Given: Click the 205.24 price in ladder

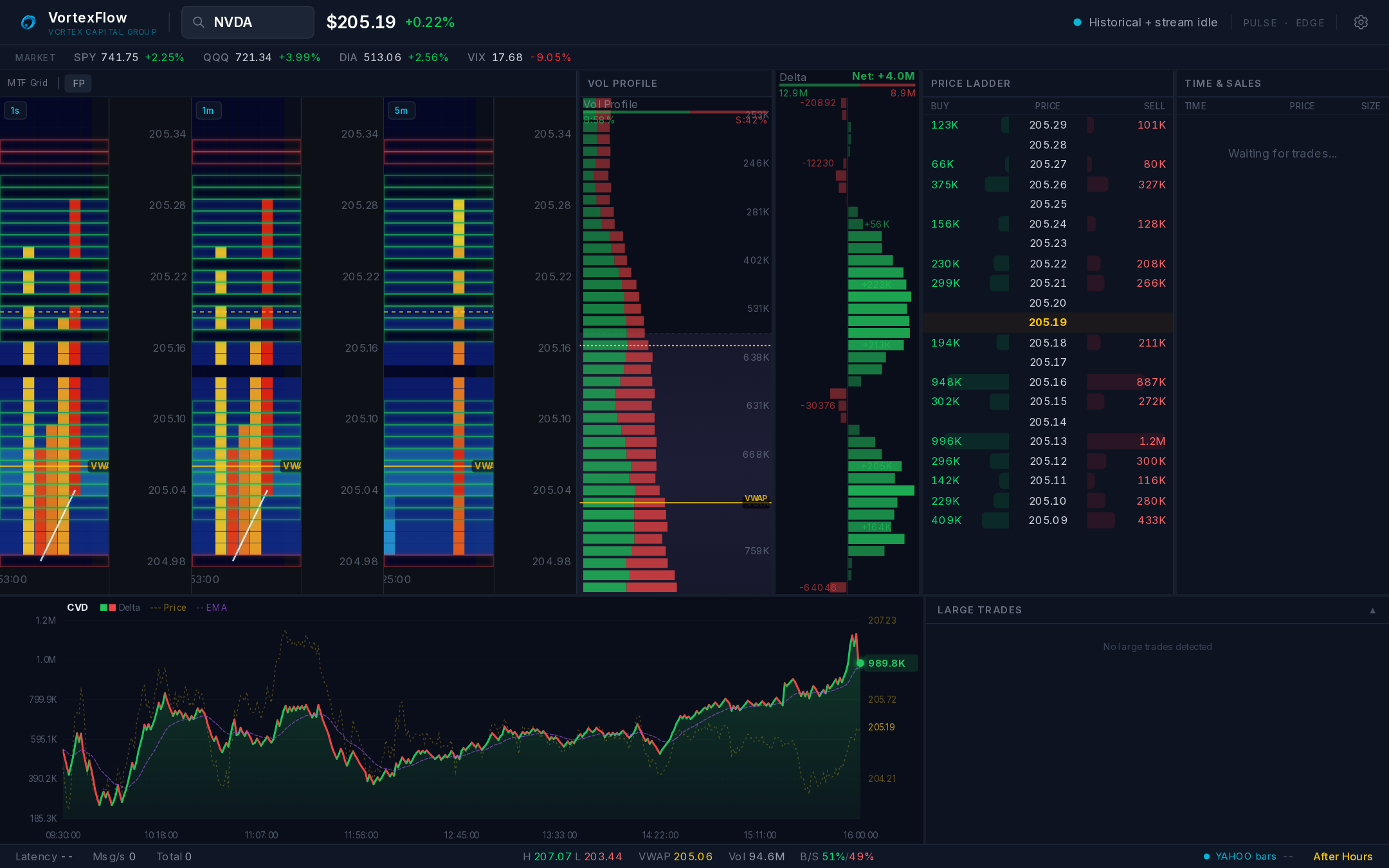Looking at the screenshot, I should click(1048, 224).
